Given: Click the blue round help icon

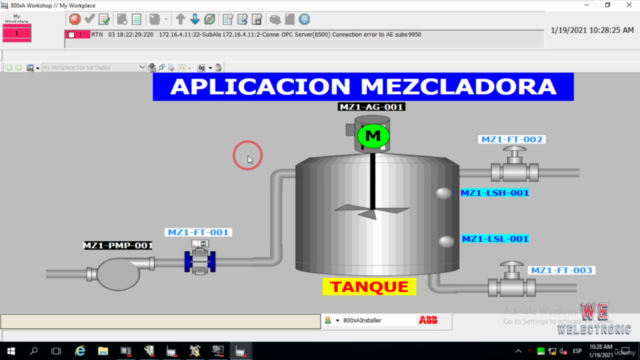Looking at the screenshot, I should click(x=304, y=19).
